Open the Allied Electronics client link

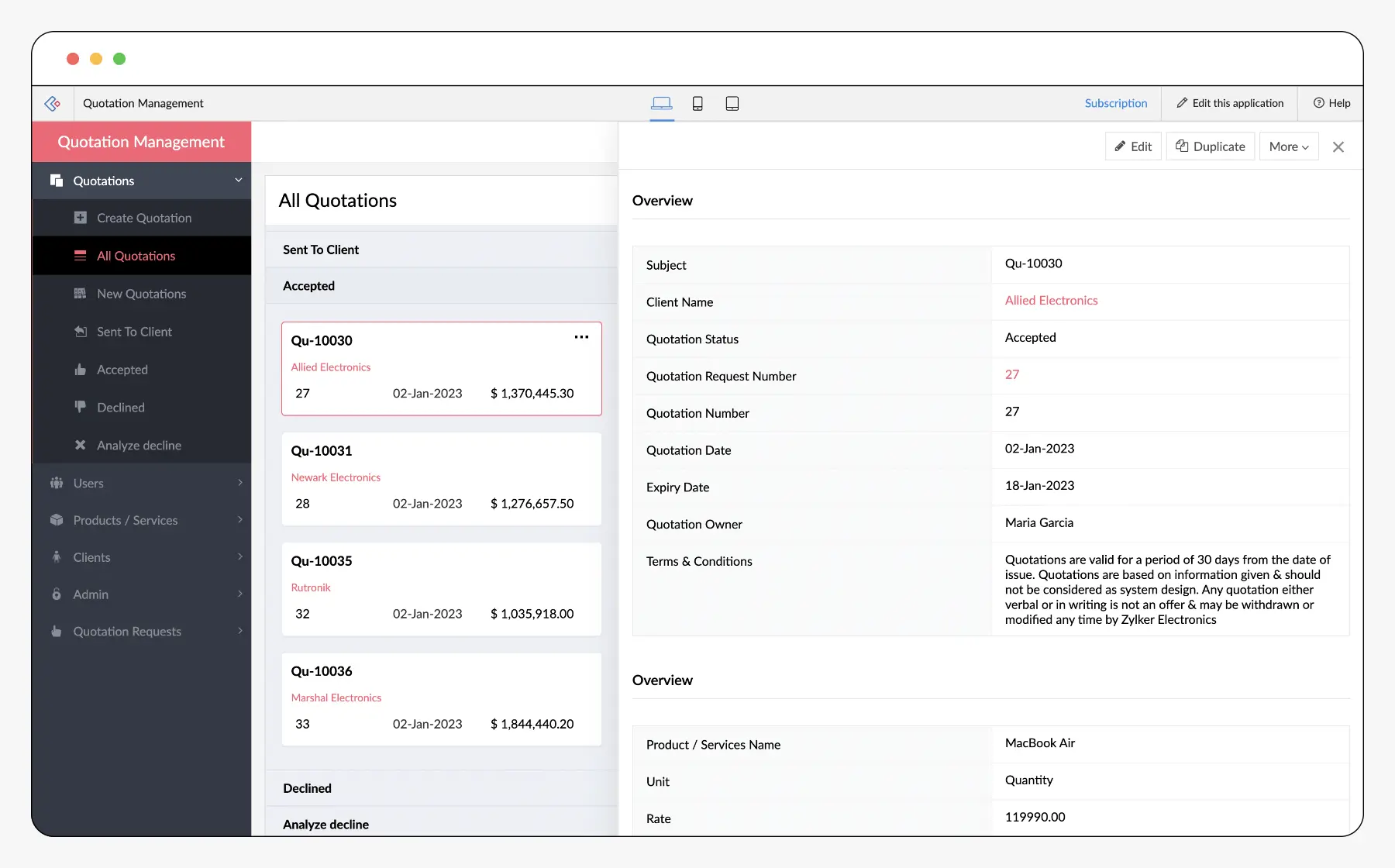[1051, 301]
